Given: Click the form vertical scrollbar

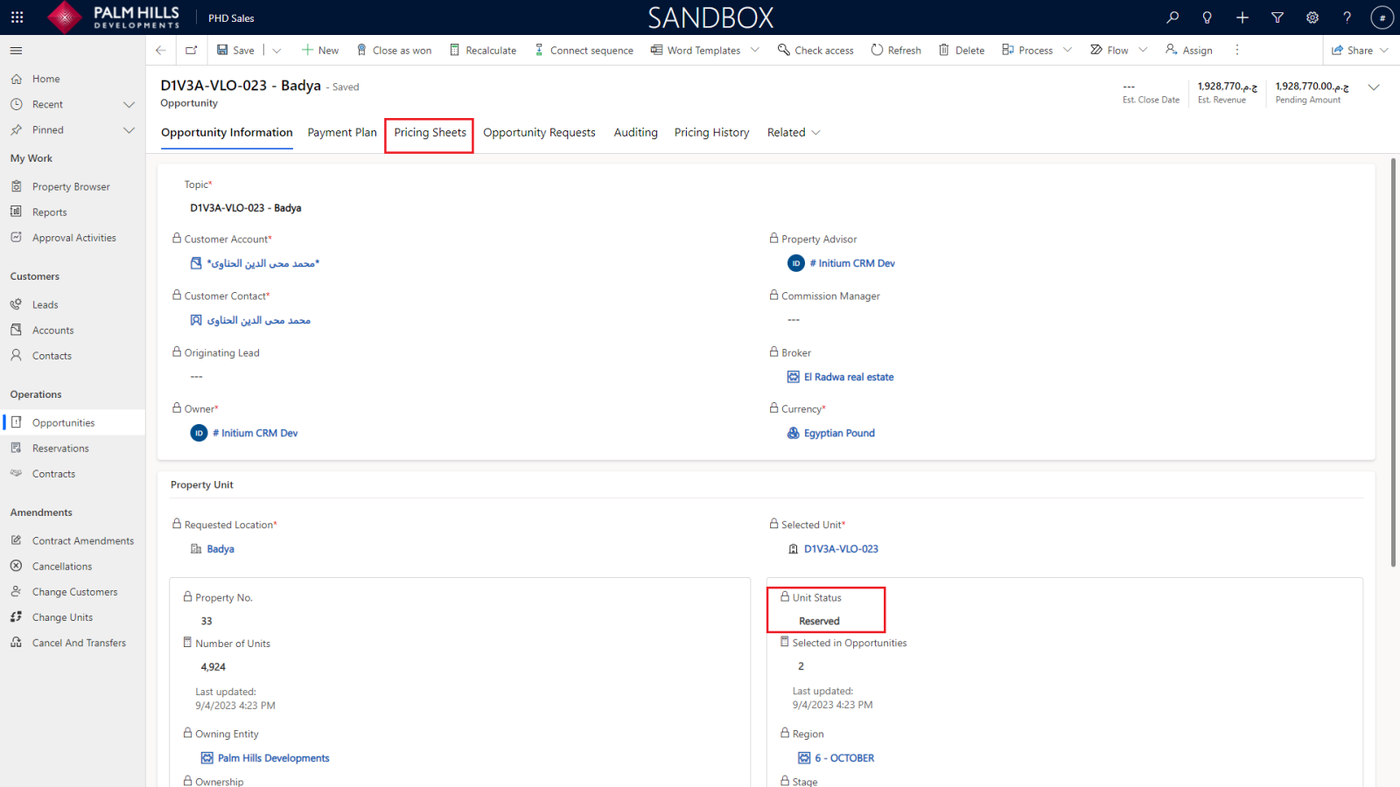Looking at the screenshot, I should (1393, 360).
